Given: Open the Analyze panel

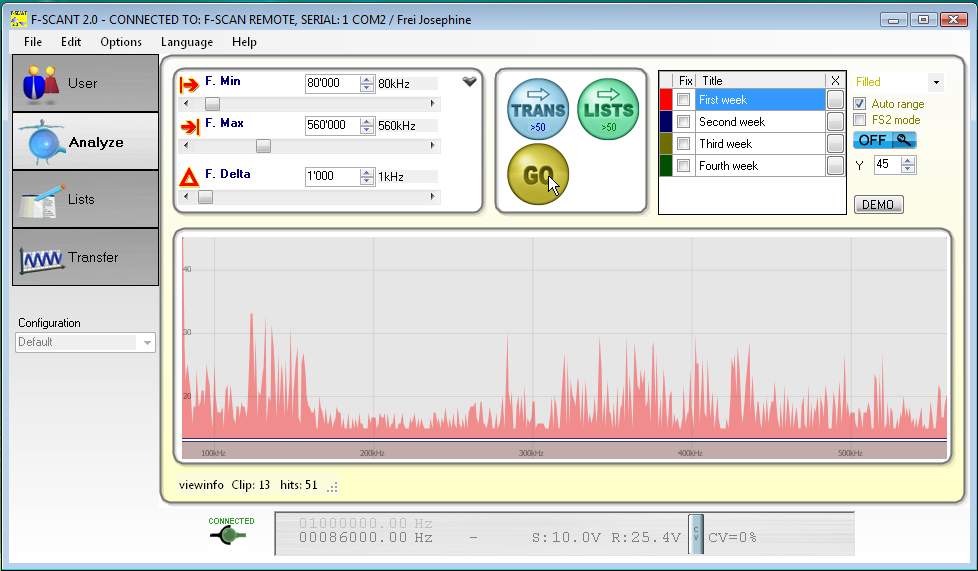Looking at the screenshot, I should (85, 141).
